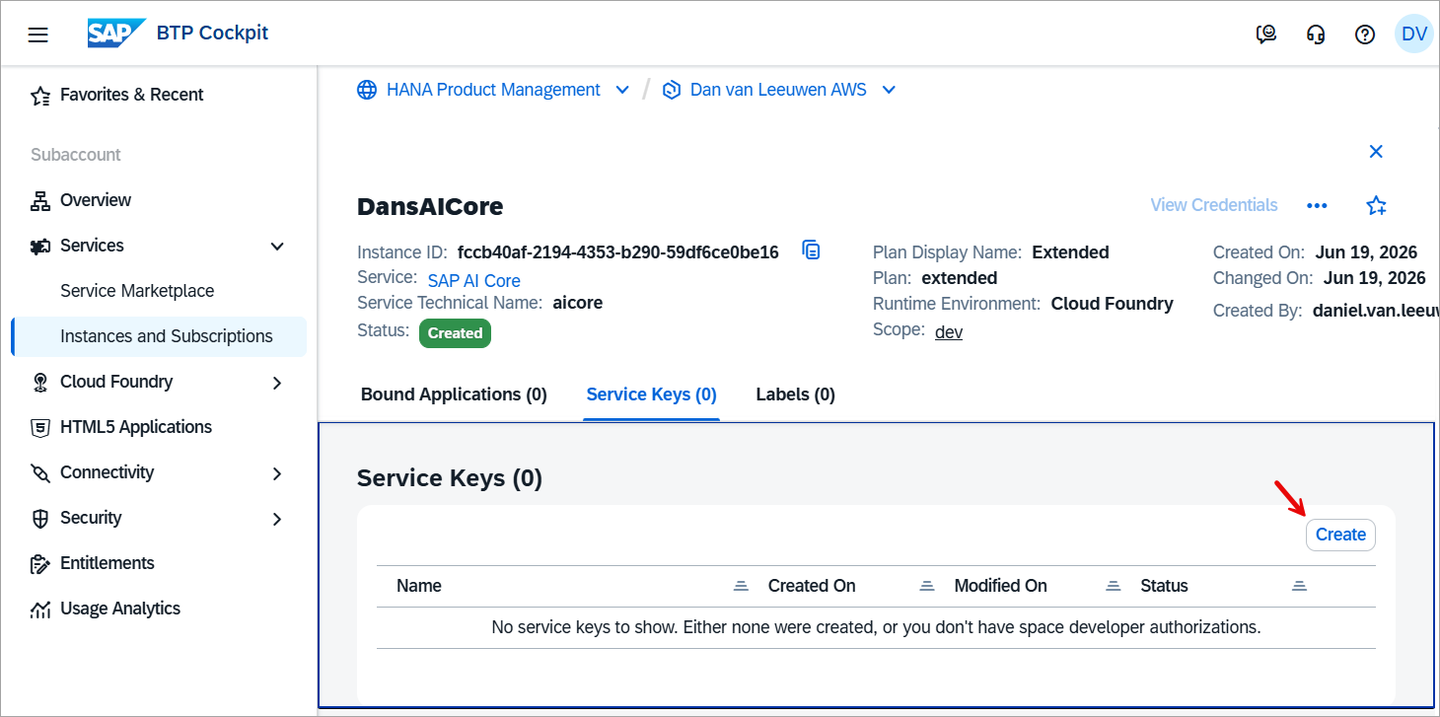Open Favorites & Recent in sidebar
Viewport: 1440px width, 717px height.
[131, 95]
